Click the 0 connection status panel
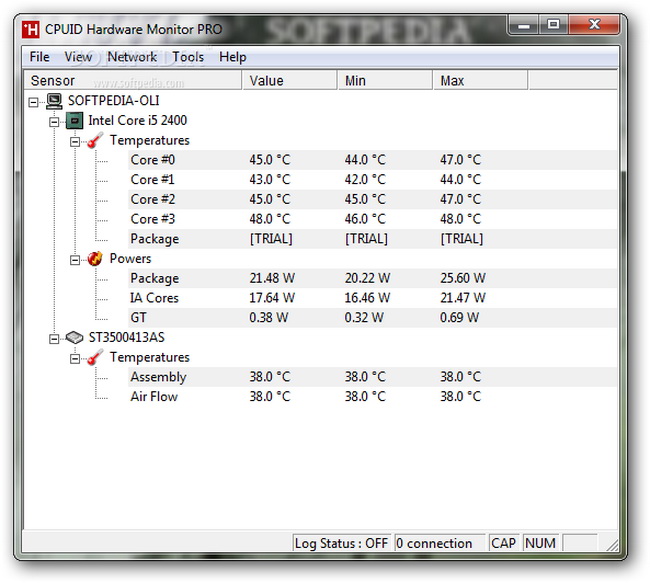 click(440, 543)
